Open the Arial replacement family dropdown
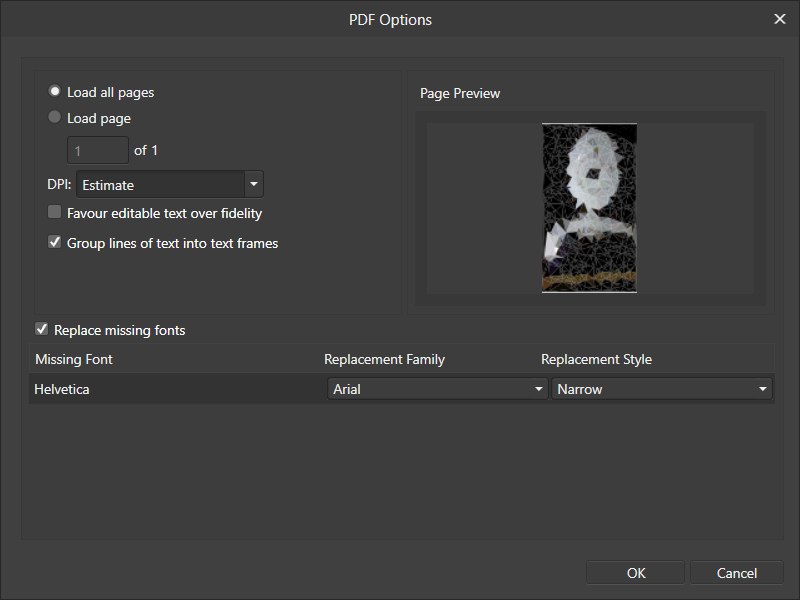The height and width of the screenshot is (600, 800). click(x=437, y=389)
